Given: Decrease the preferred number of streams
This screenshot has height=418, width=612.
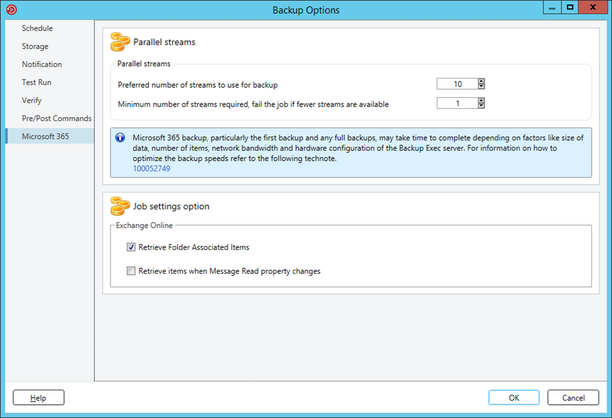Looking at the screenshot, I should tap(481, 86).
